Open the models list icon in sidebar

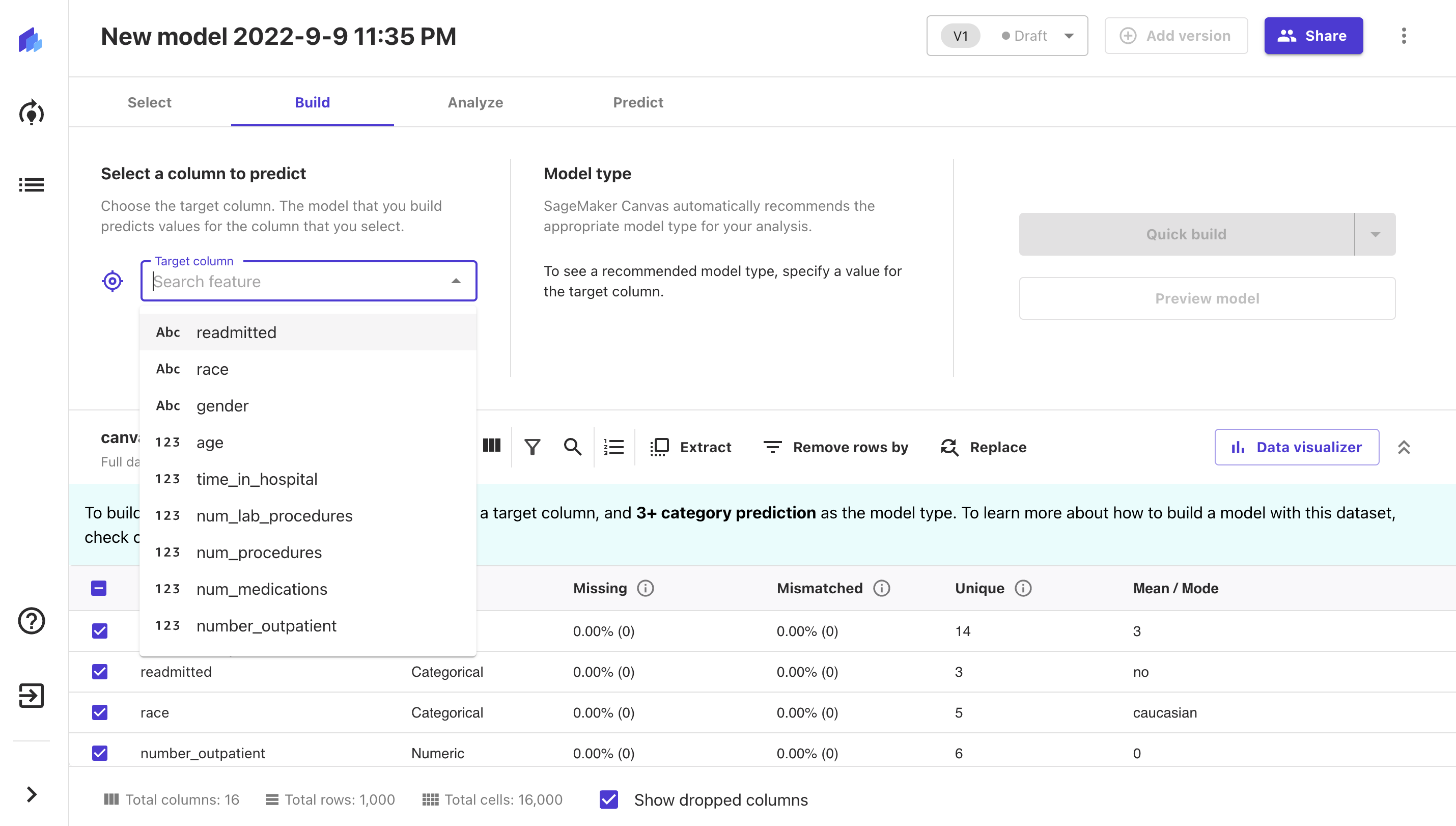(x=31, y=185)
